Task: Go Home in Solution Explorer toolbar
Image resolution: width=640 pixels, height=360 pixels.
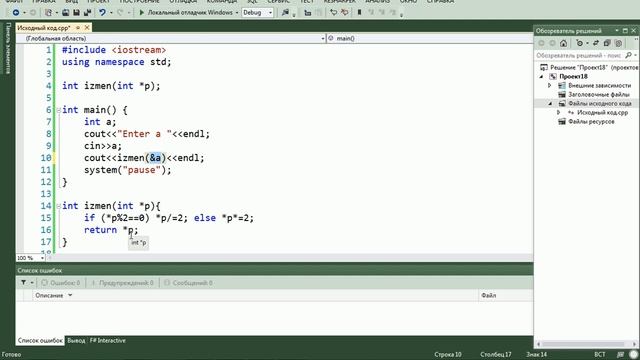Action: click(563, 43)
